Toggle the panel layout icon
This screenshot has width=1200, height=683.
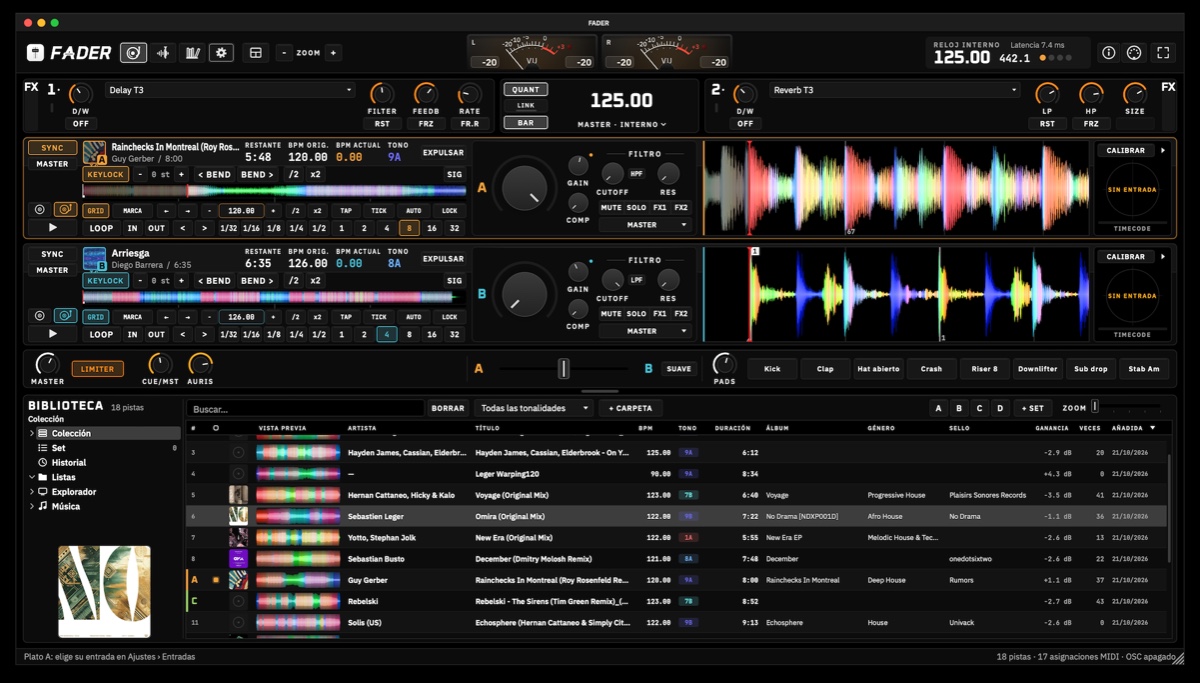coord(255,53)
